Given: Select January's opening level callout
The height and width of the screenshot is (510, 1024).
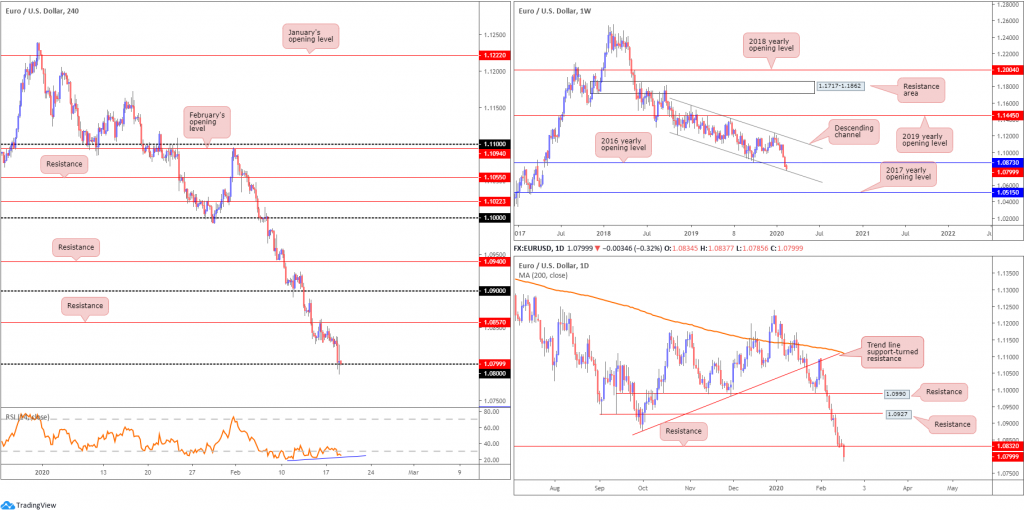Looking at the screenshot, I should point(312,35).
